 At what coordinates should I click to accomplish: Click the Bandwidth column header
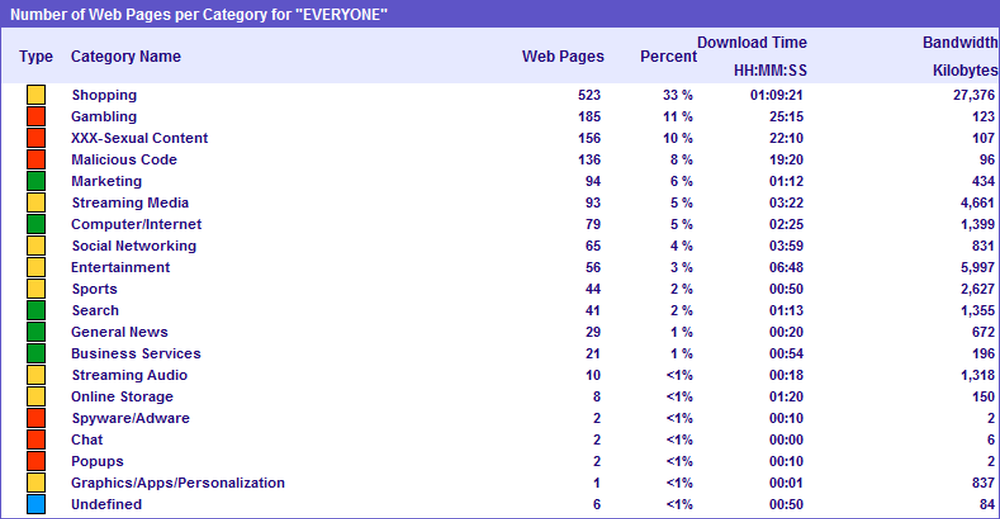coord(960,42)
